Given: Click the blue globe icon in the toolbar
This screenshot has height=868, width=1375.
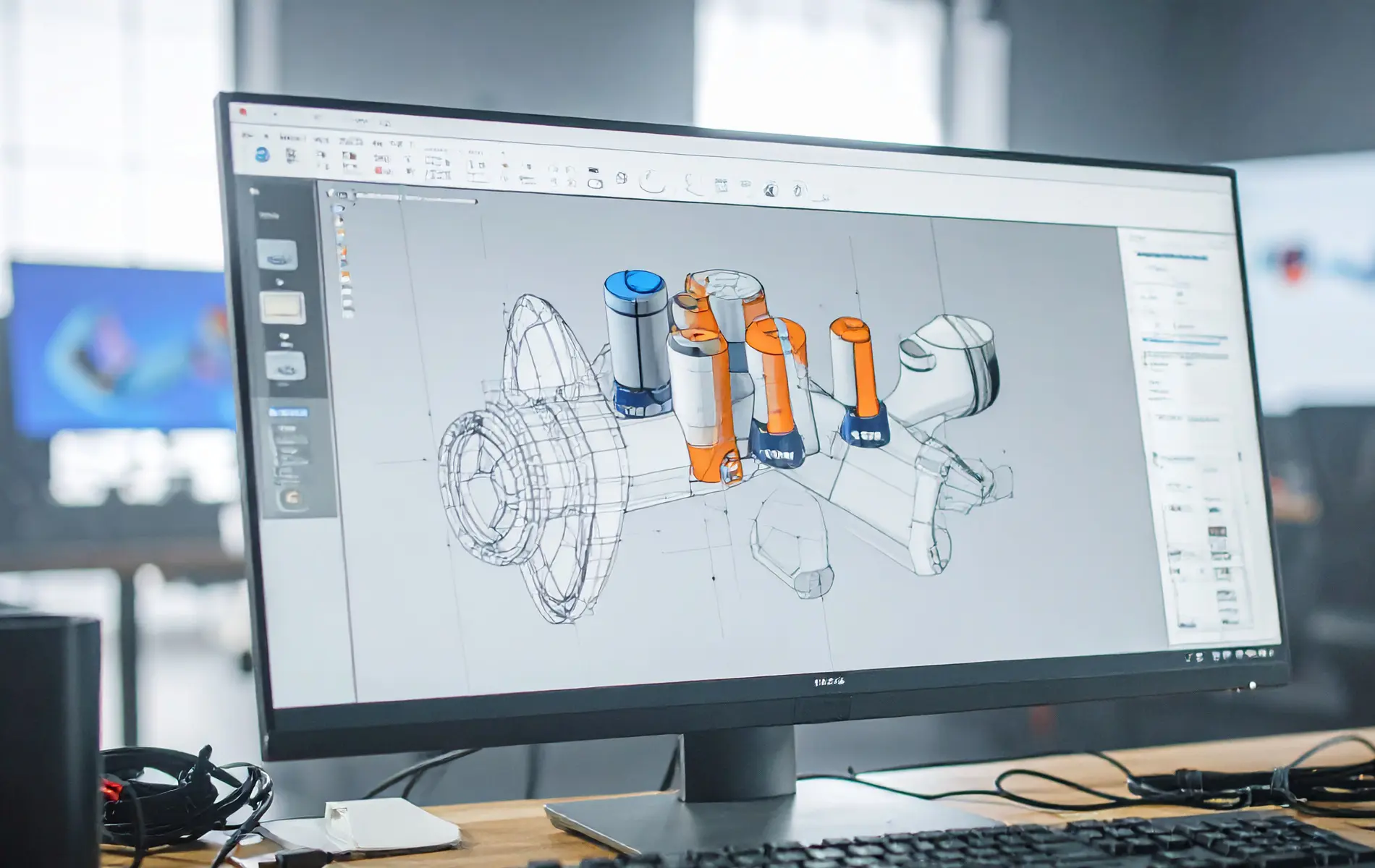Looking at the screenshot, I should (x=262, y=154).
